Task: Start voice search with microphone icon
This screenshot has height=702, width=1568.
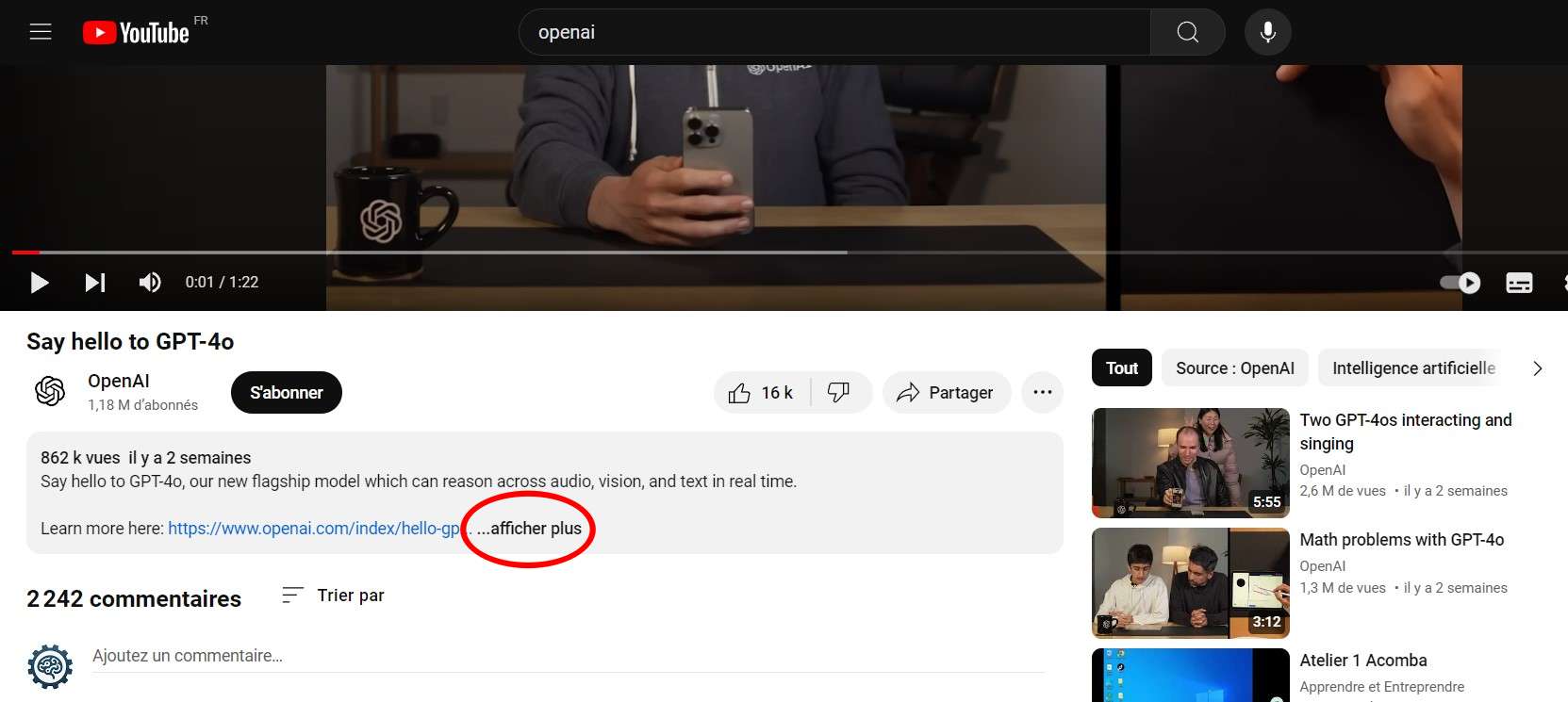Action: [1268, 32]
